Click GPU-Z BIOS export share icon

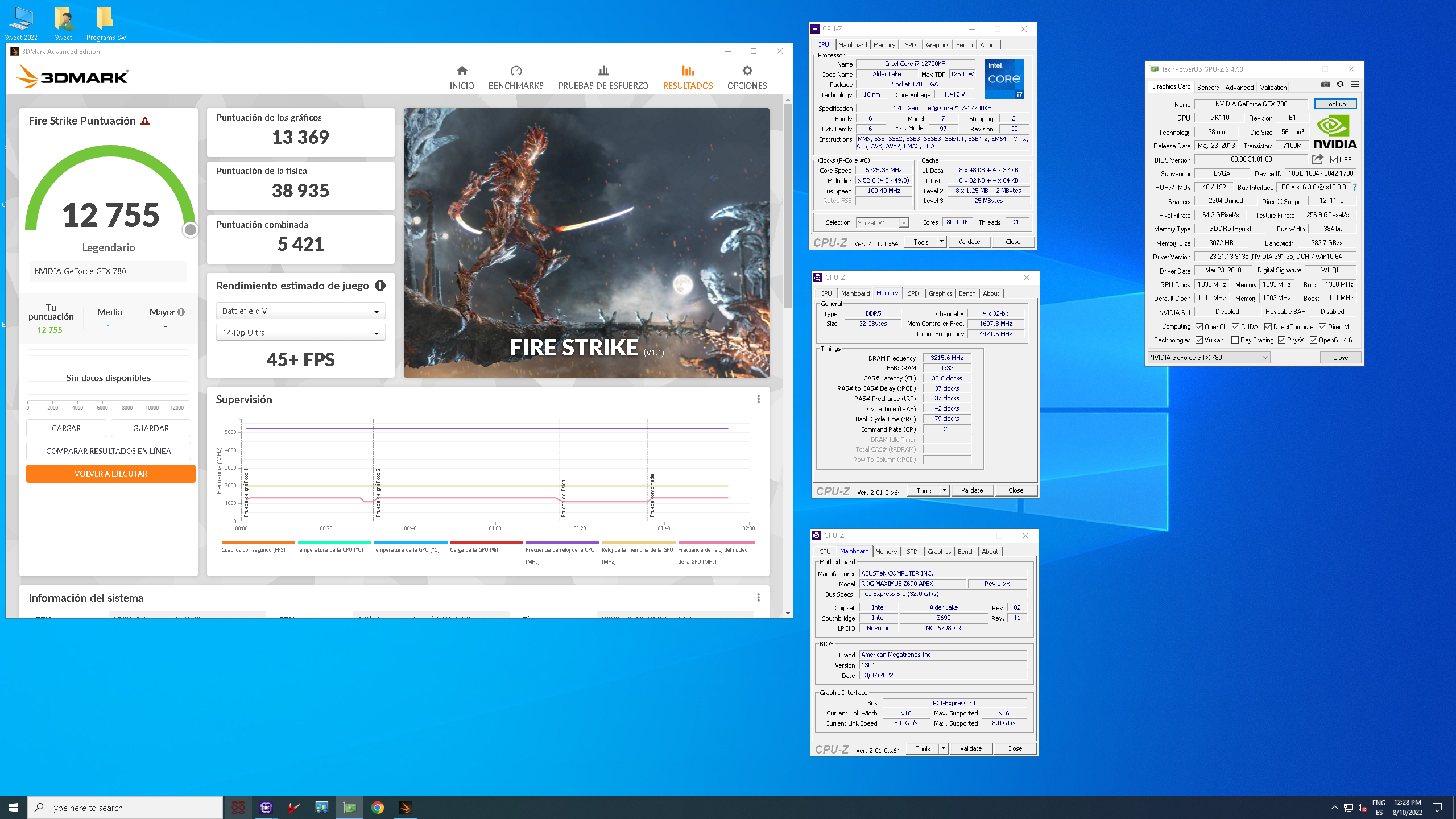click(x=1317, y=159)
